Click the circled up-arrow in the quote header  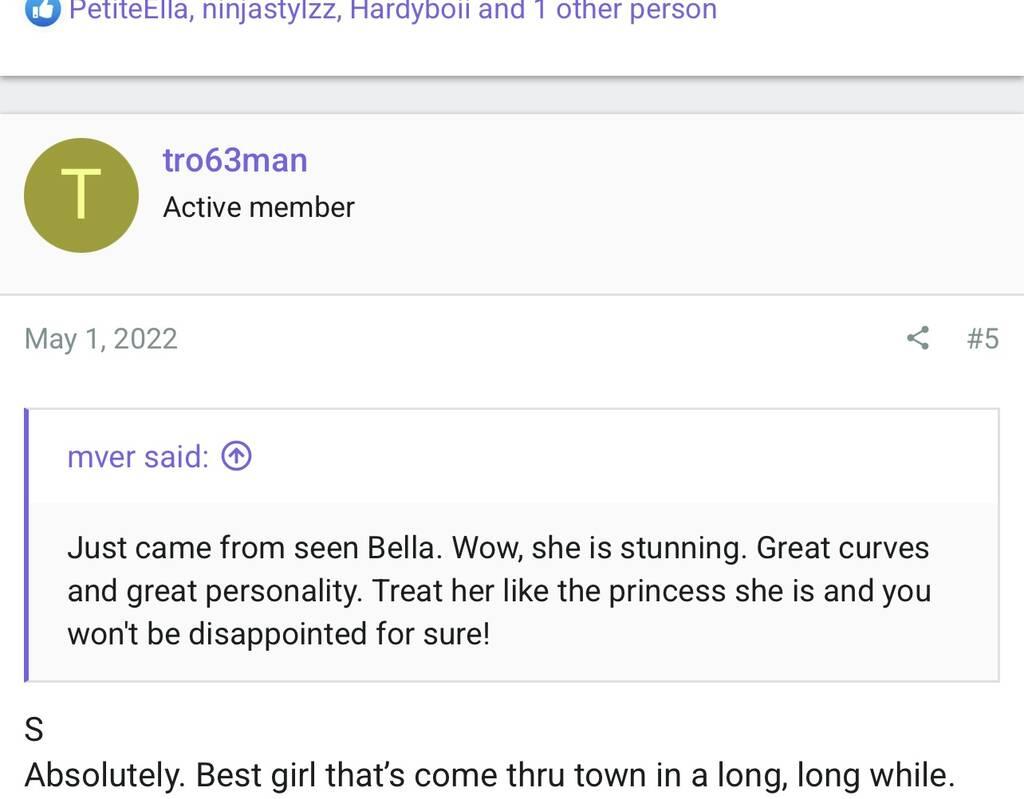pyautogui.click(x=236, y=457)
